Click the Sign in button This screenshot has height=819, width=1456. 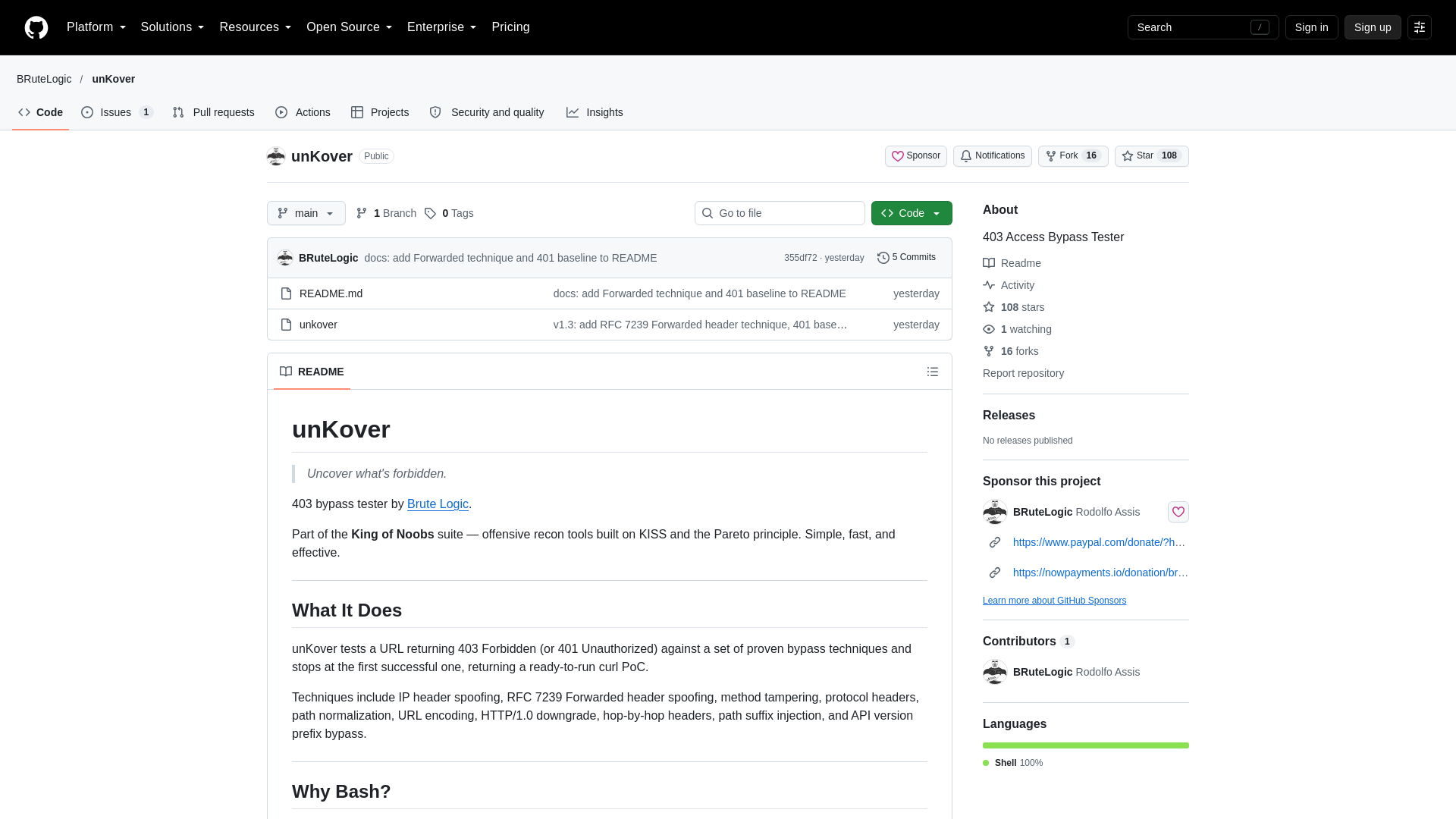click(1311, 27)
